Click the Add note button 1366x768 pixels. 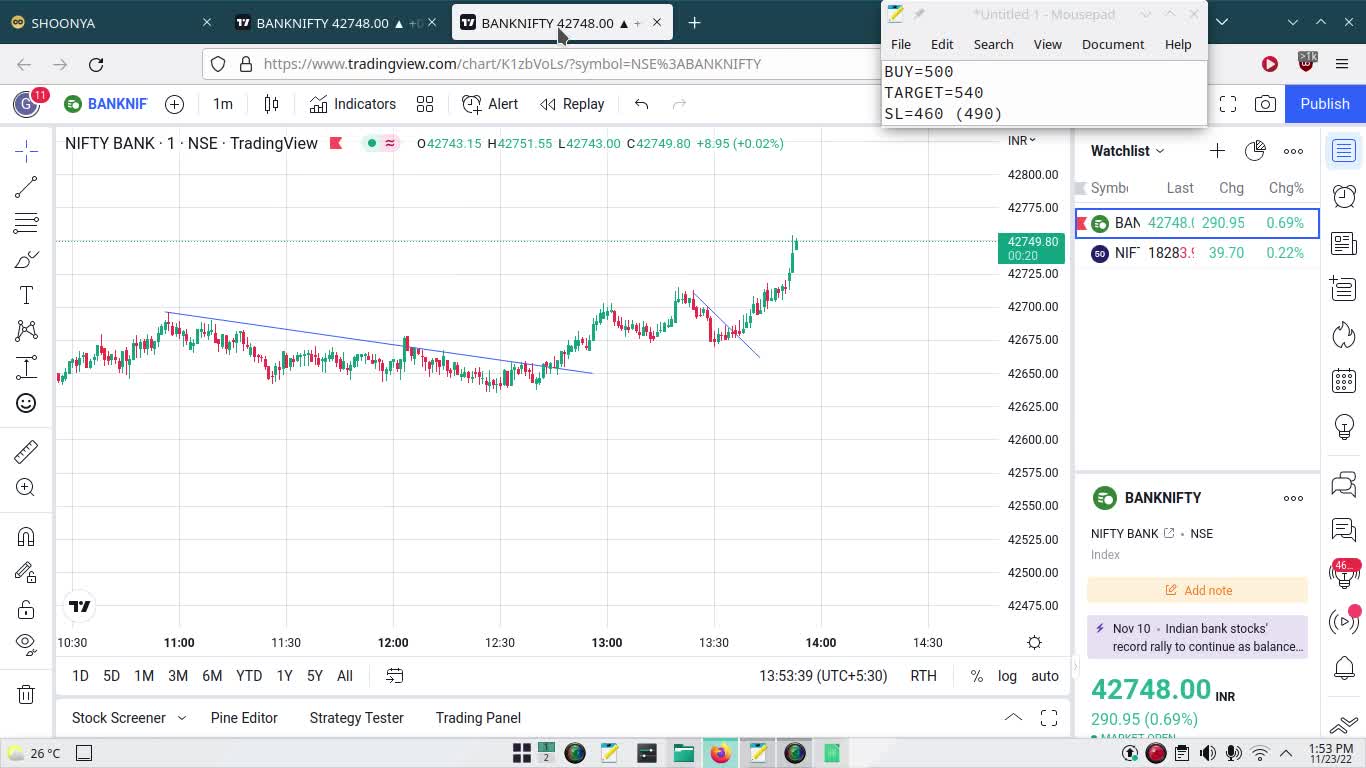point(1197,590)
